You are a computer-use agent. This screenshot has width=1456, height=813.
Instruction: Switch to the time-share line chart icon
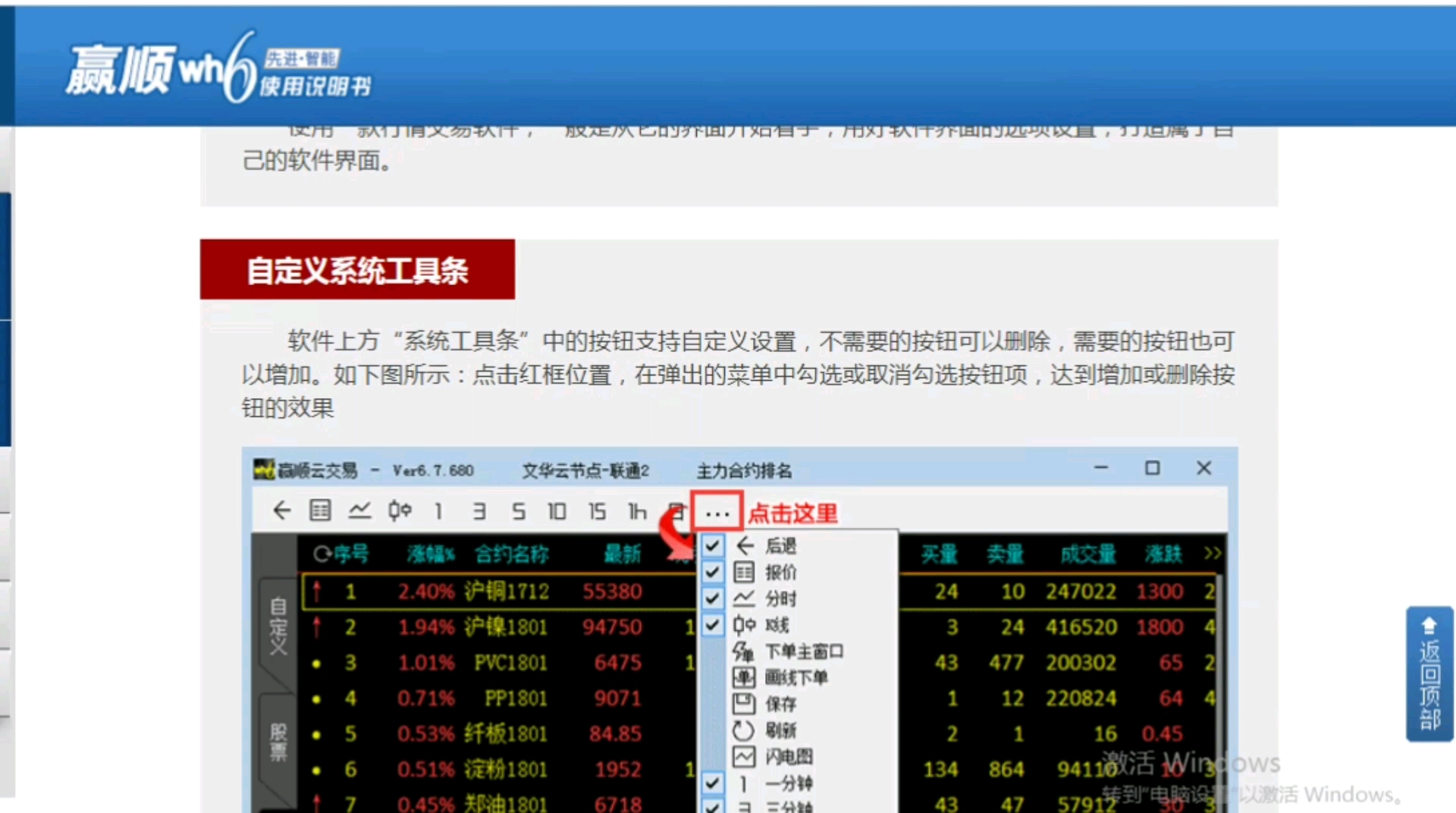pos(359,511)
